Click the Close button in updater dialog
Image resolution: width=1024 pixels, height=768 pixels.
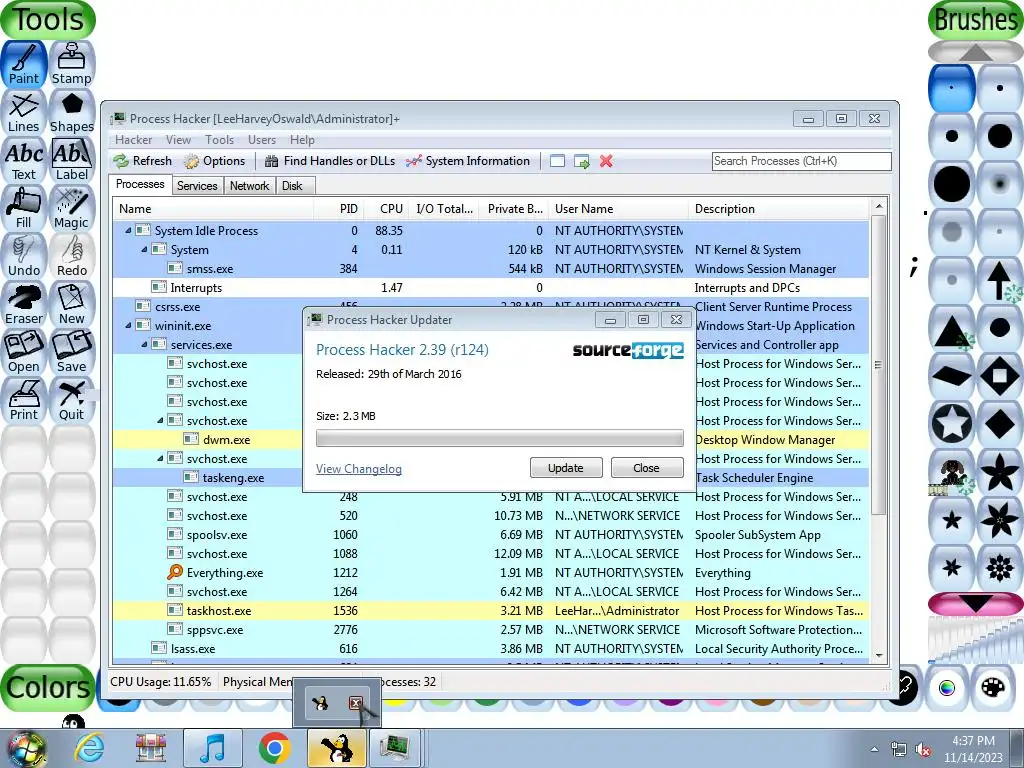coord(647,468)
